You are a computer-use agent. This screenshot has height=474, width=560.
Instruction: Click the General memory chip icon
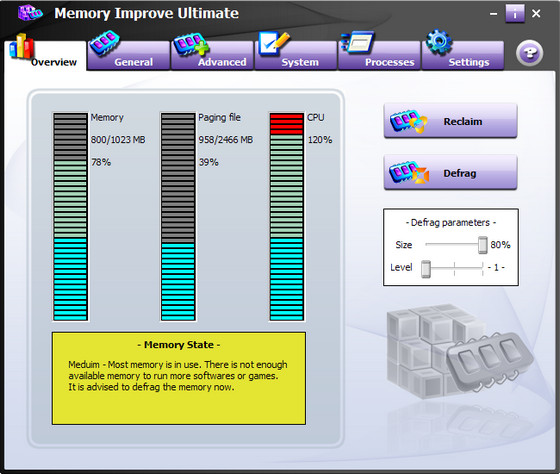[104, 43]
